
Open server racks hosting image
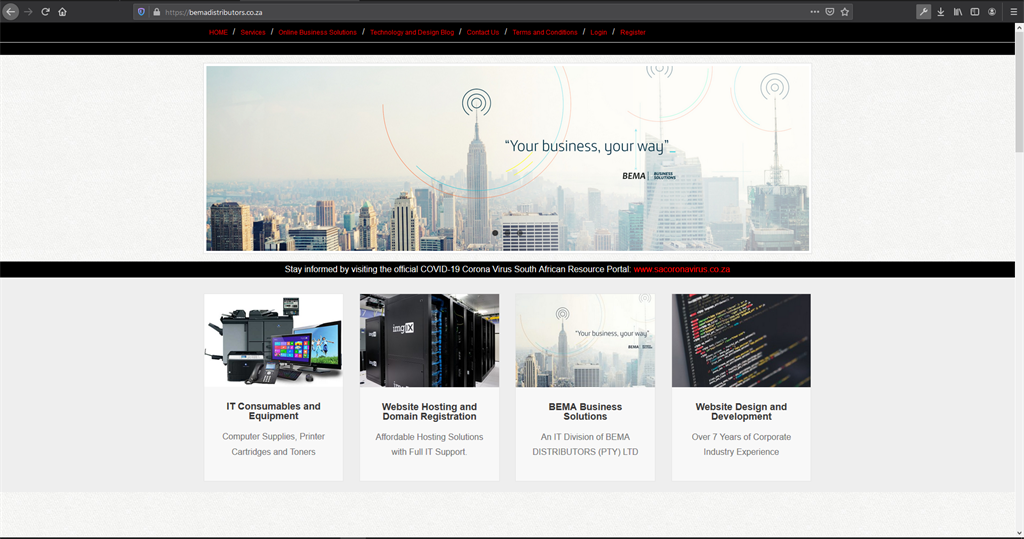(429, 340)
